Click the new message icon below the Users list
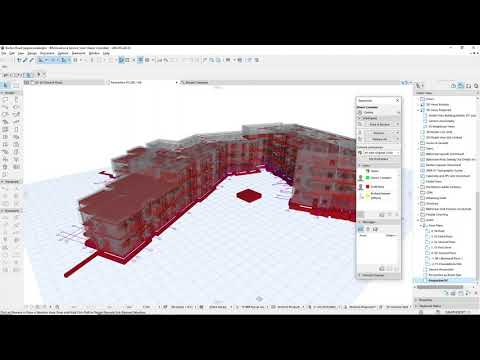Image resolution: width=480 pixels, height=360 pixels. [382, 214]
